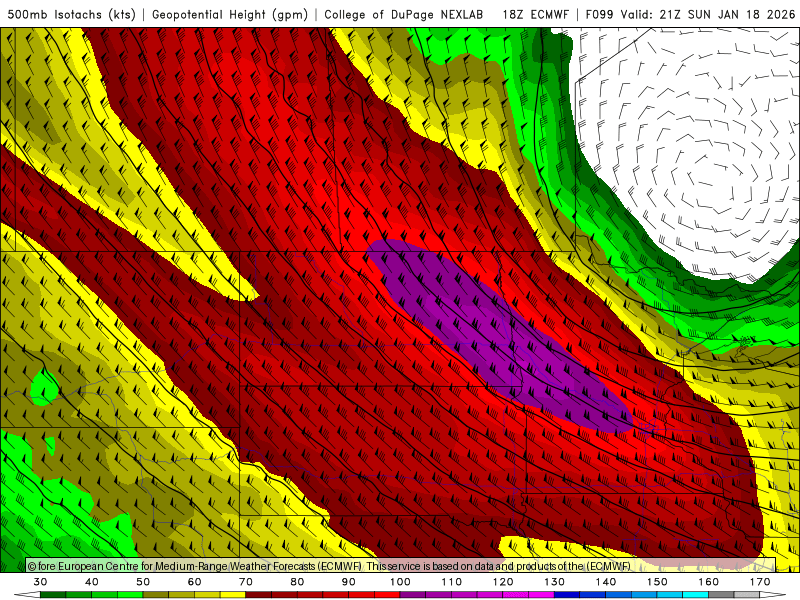Select the "College of DuPage NEXLAB" text
Screen dimensions: 800x600
coord(403,14)
